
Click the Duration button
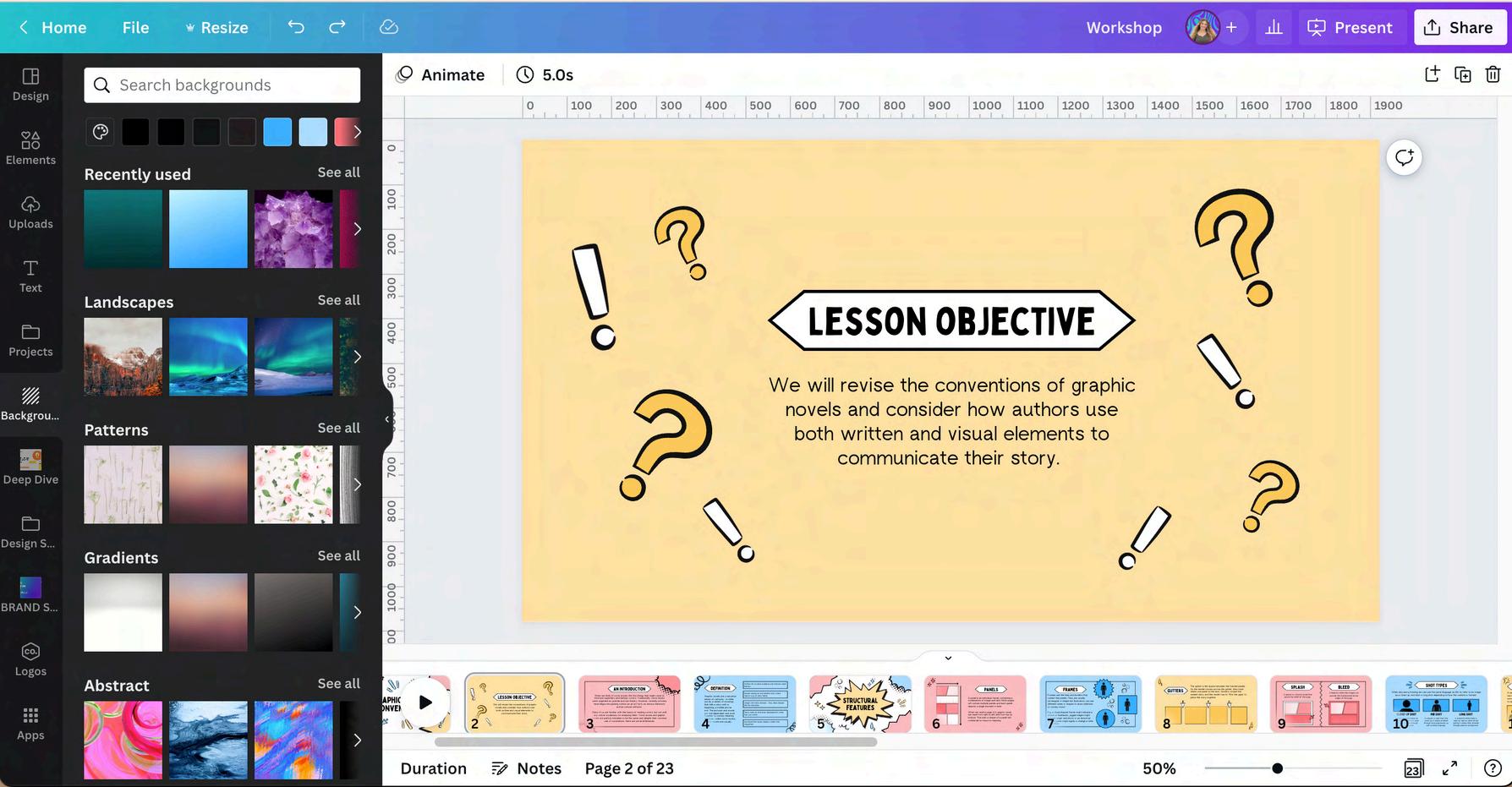[x=434, y=768]
